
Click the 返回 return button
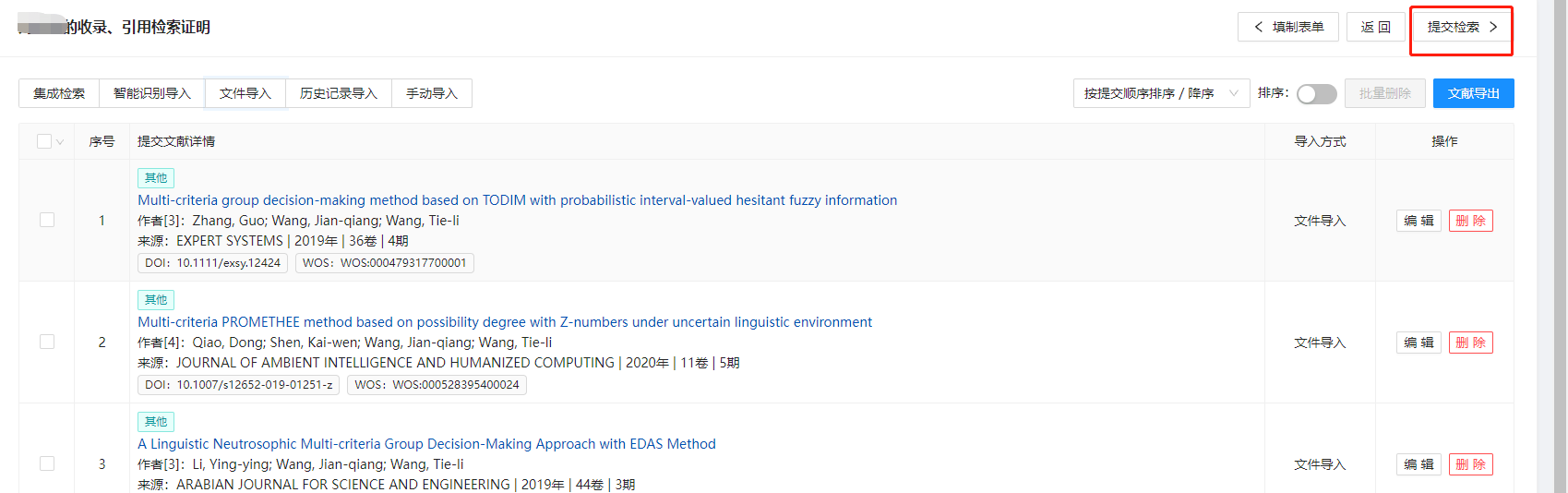[1375, 28]
